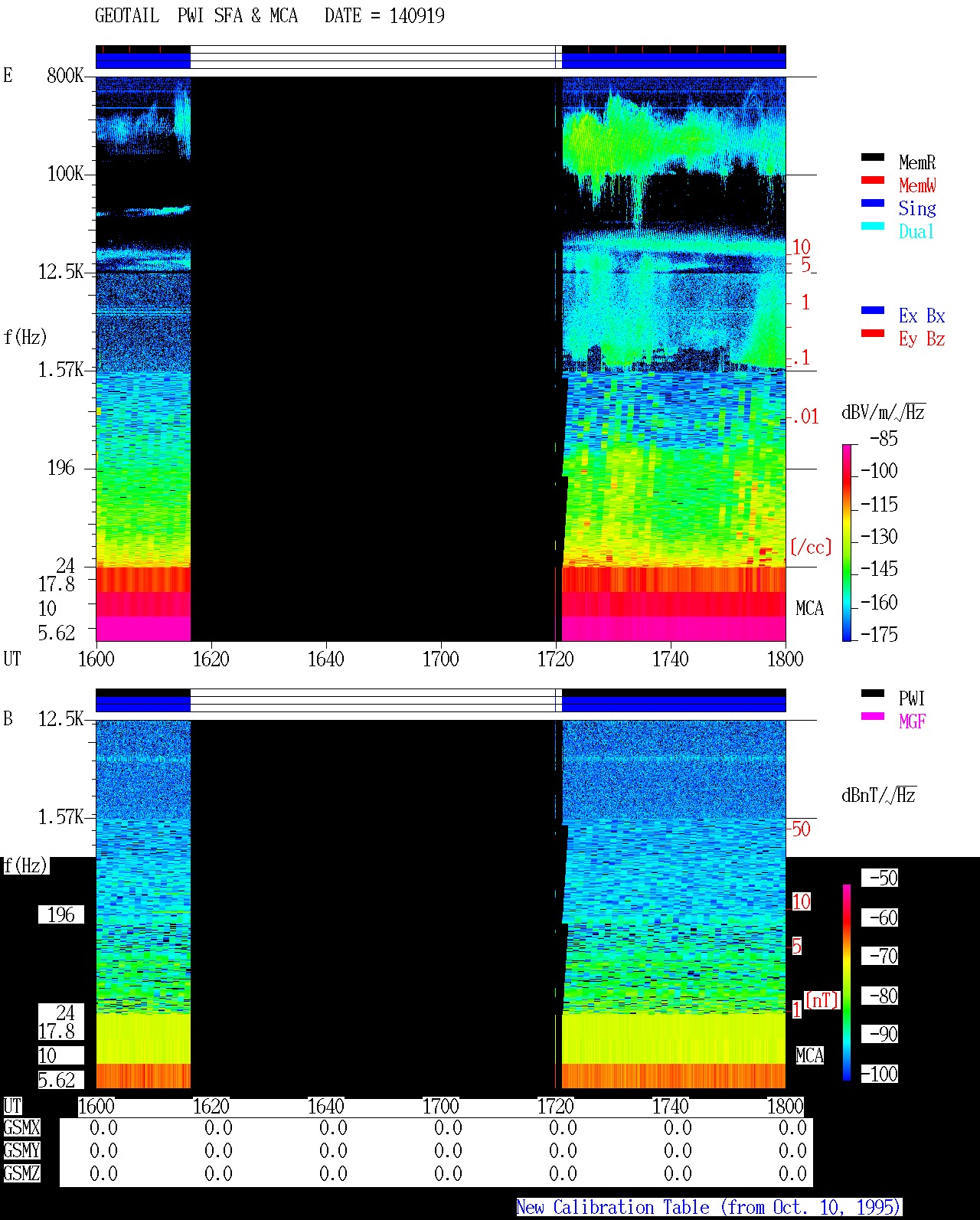Click the 800K frequency axis label
This screenshot has width=980, height=1220.
point(65,75)
